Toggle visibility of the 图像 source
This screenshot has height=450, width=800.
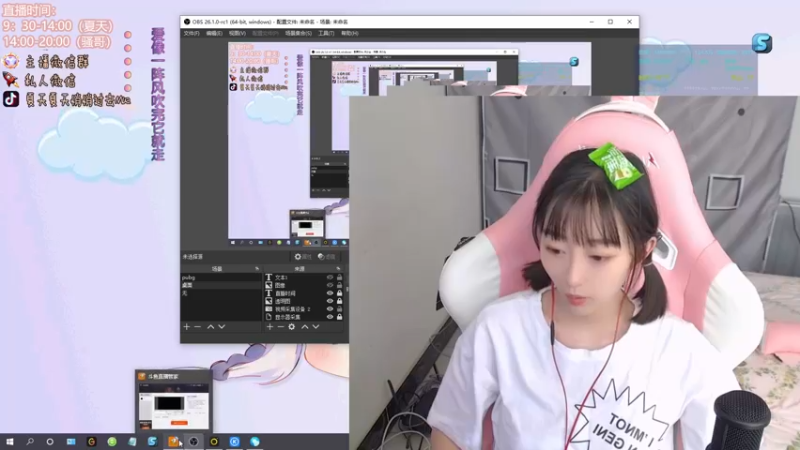(x=330, y=285)
